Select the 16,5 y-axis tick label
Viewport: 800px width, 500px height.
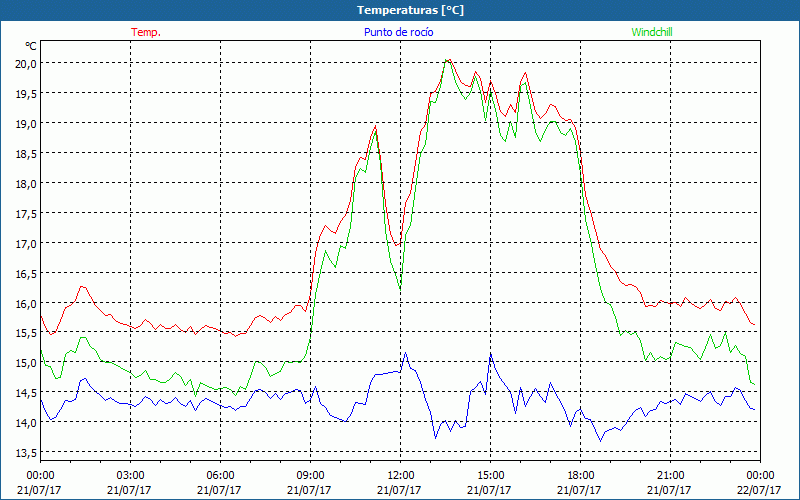click(24, 273)
